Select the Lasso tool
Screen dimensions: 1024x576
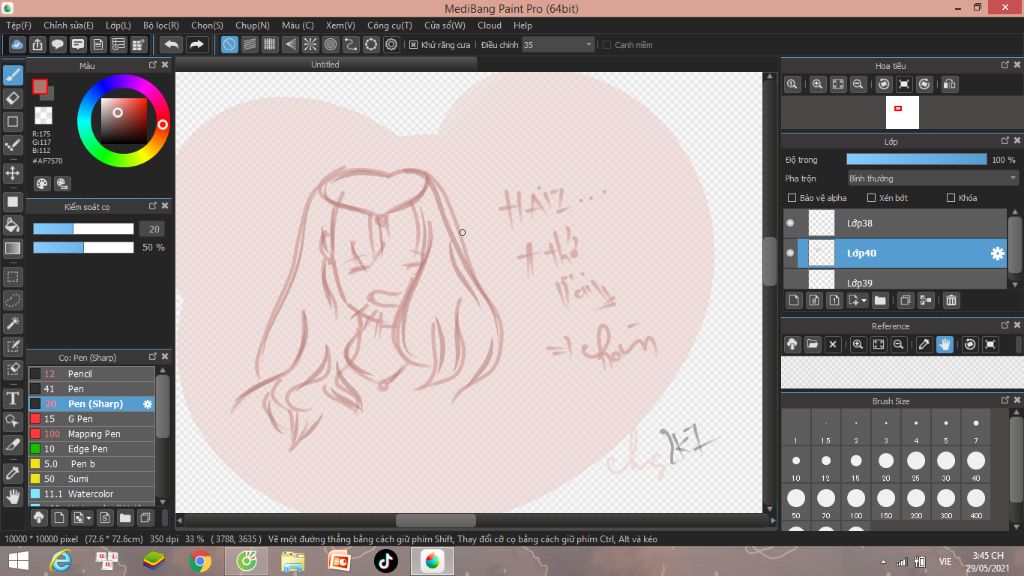tap(12, 300)
